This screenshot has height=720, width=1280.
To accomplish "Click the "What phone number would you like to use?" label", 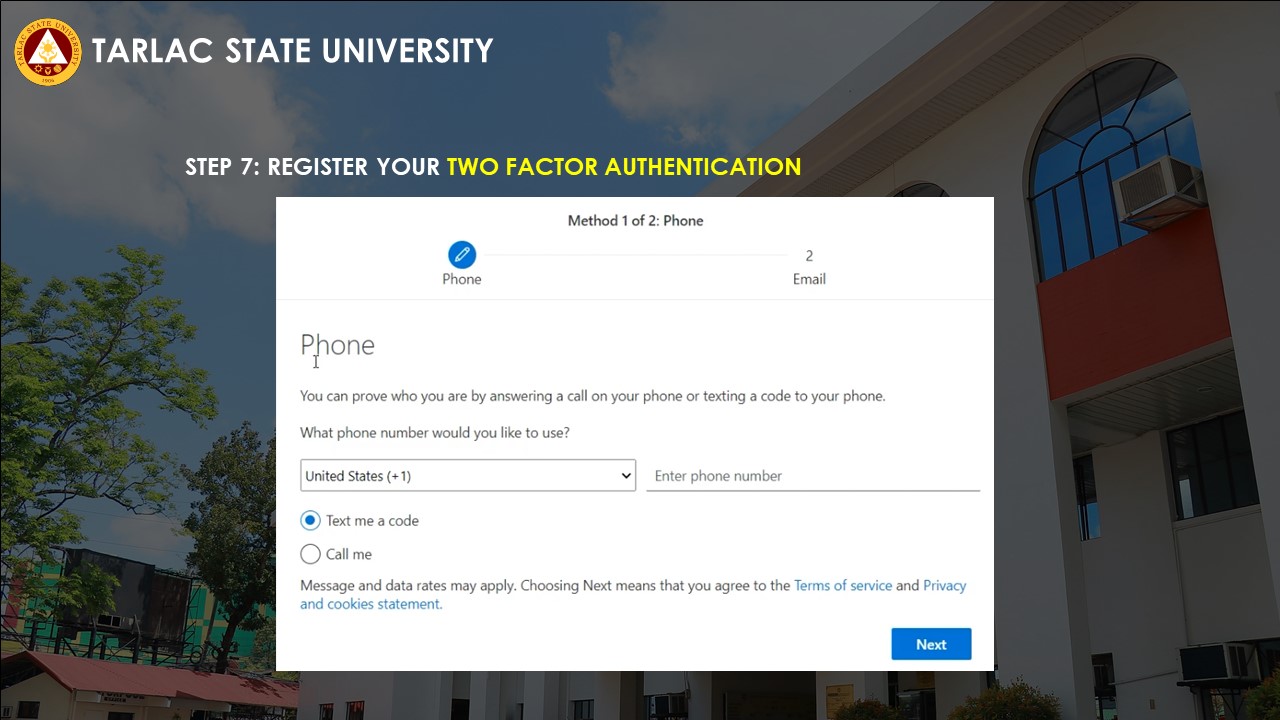I will 435,433.
